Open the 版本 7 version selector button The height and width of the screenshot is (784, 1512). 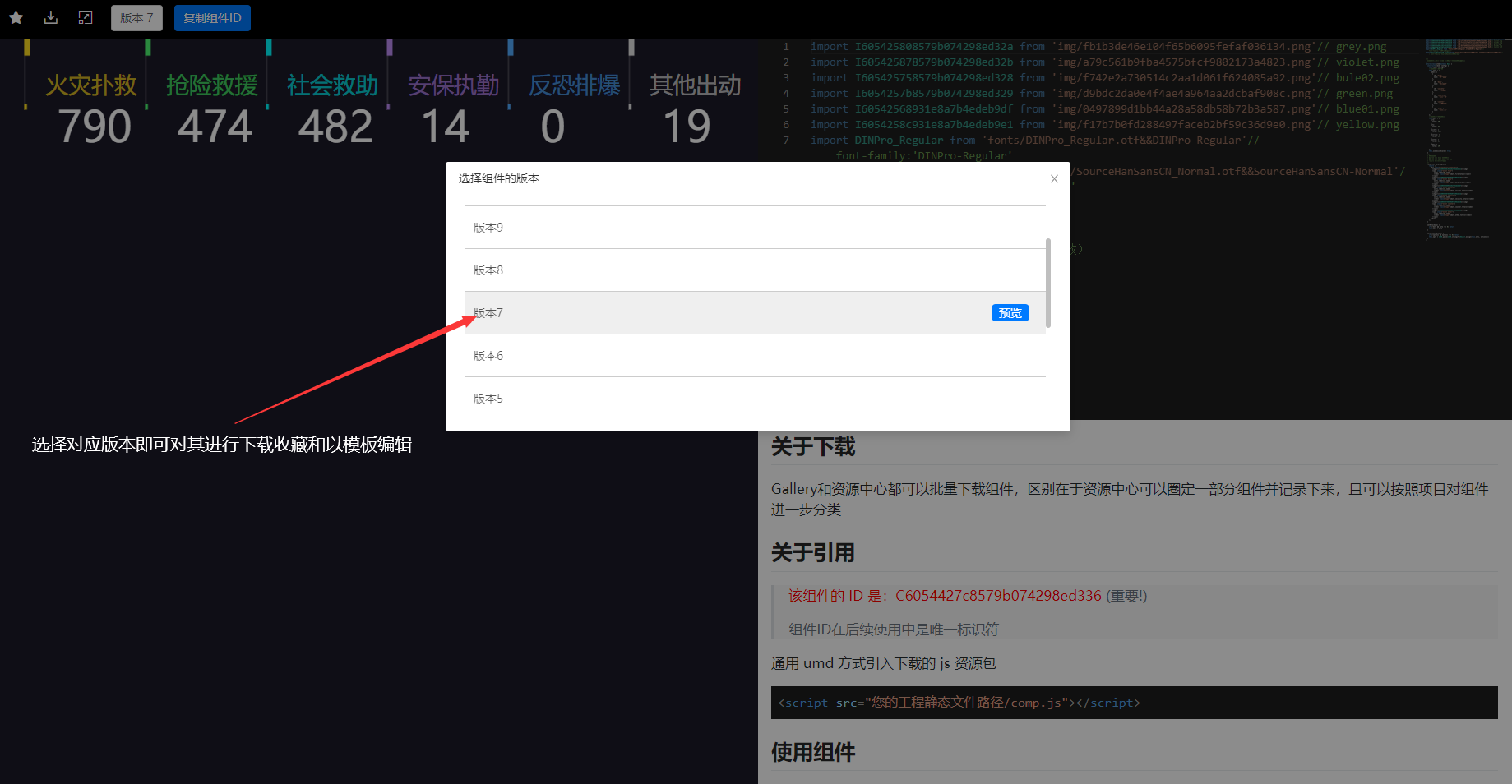[136, 18]
